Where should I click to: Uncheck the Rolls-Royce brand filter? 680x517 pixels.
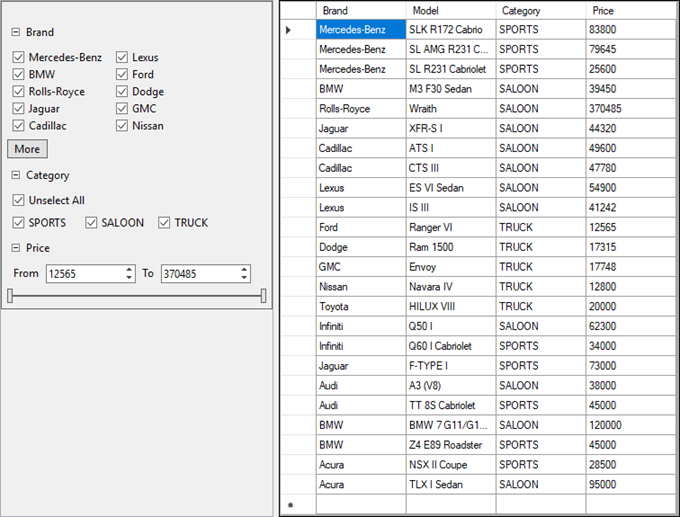pyautogui.click(x=18, y=92)
